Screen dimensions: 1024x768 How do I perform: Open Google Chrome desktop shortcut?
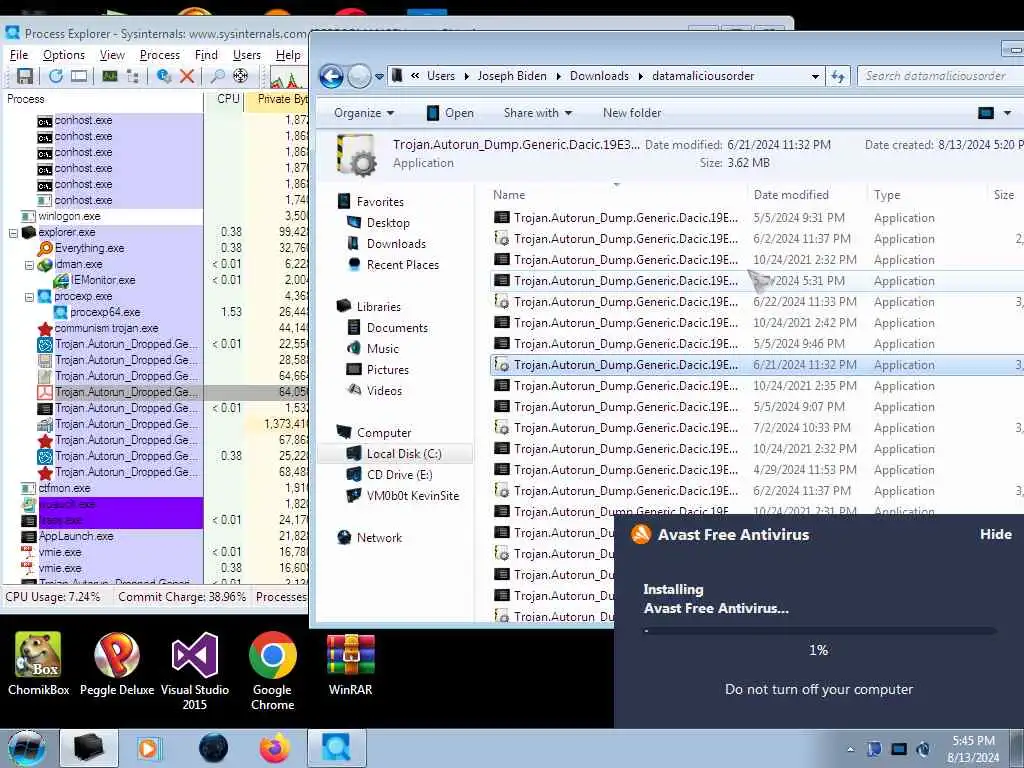[272, 671]
